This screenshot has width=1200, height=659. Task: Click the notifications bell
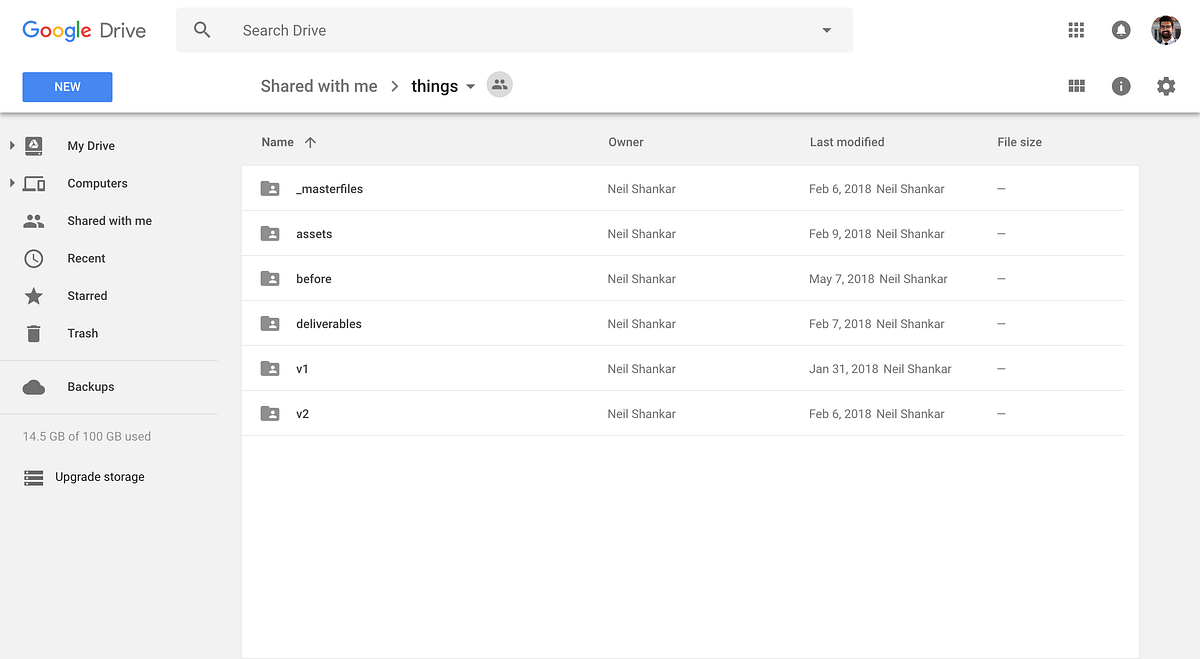click(1121, 30)
